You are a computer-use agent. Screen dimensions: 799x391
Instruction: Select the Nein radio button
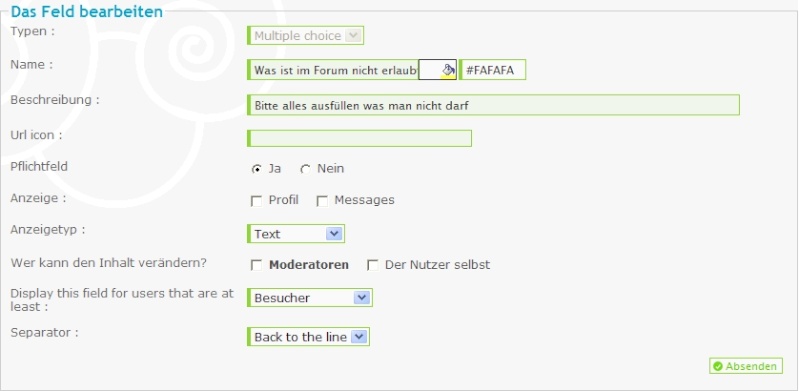pyautogui.click(x=305, y=169)
